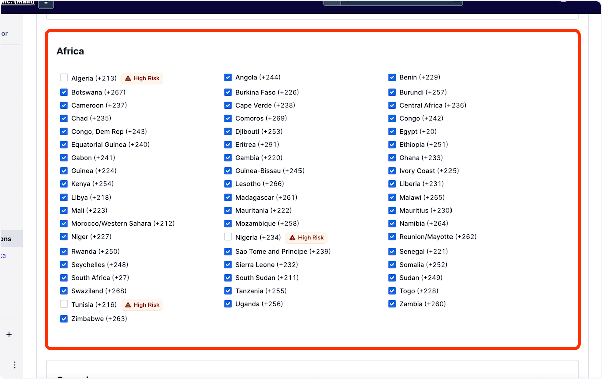The image size is (602, 379).
Task: Uncheck Gambia (+220)
Action: [228, 157]
